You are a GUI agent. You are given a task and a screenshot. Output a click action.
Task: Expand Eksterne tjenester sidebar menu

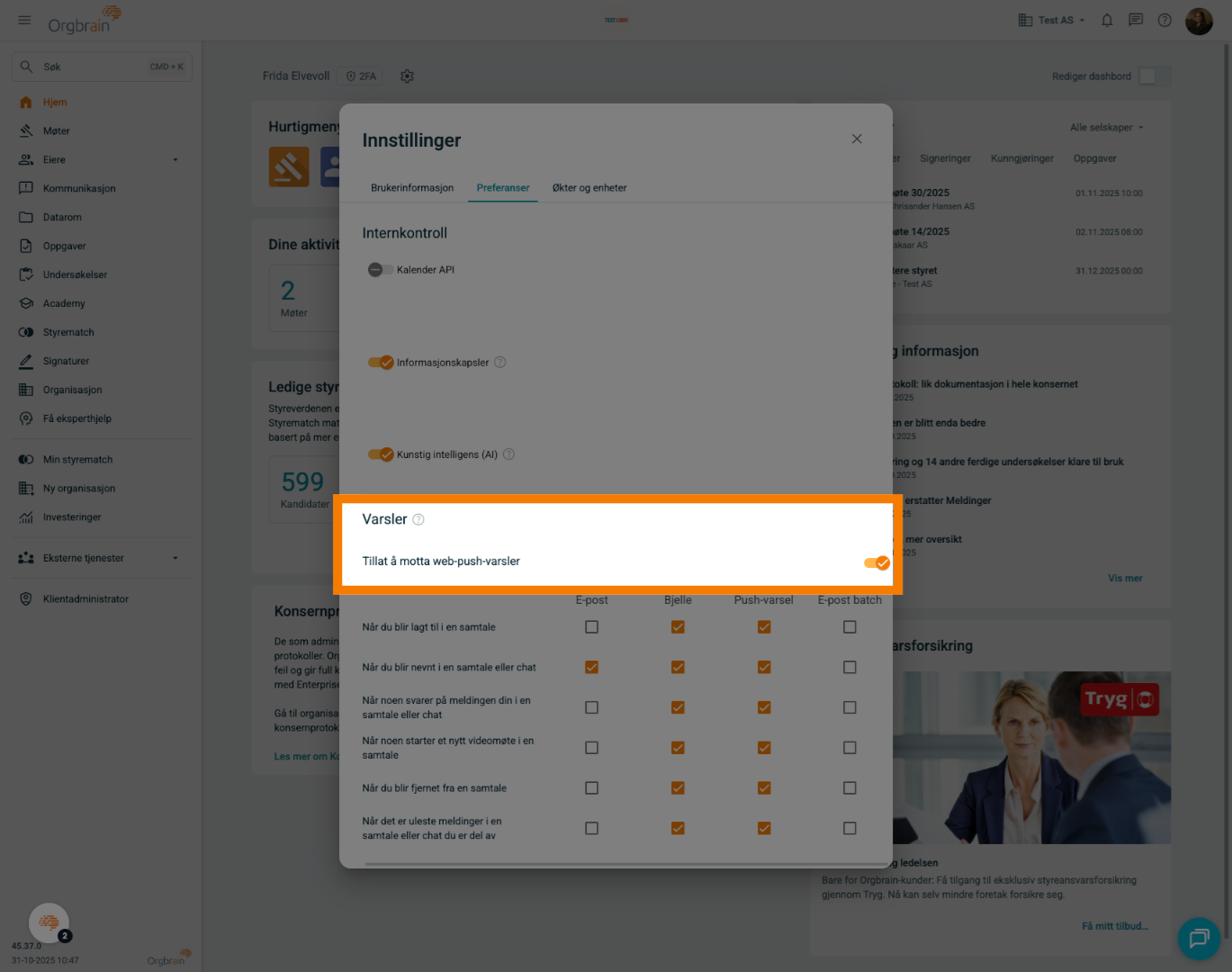(175, 558)
